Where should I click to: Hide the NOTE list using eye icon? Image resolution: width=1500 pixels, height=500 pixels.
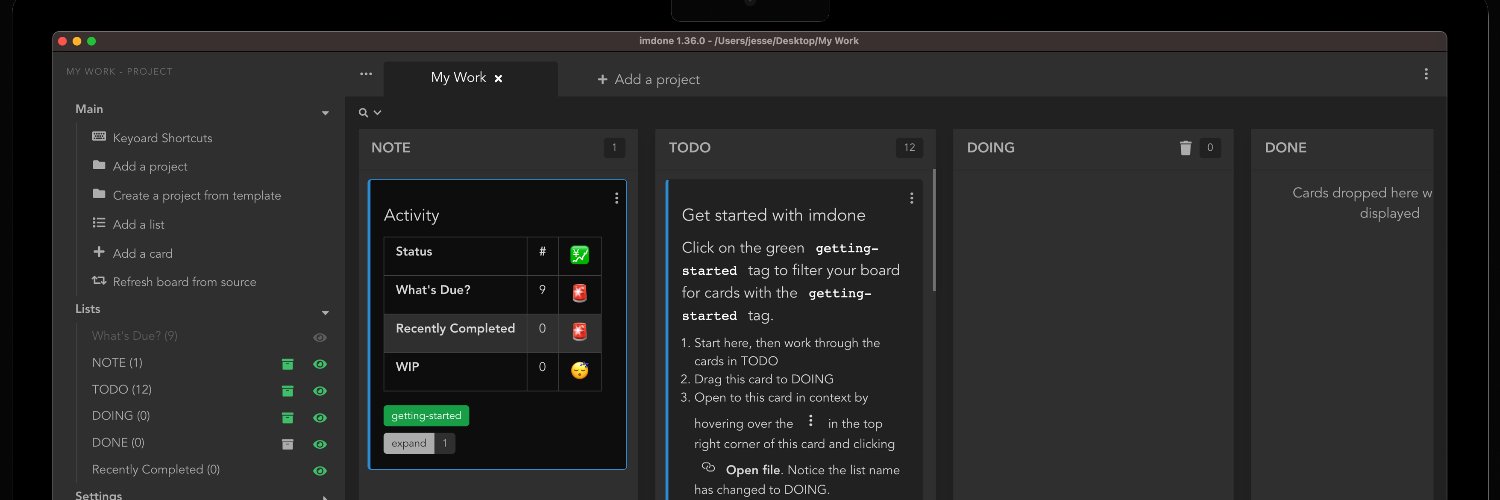(x=320, y=364)
